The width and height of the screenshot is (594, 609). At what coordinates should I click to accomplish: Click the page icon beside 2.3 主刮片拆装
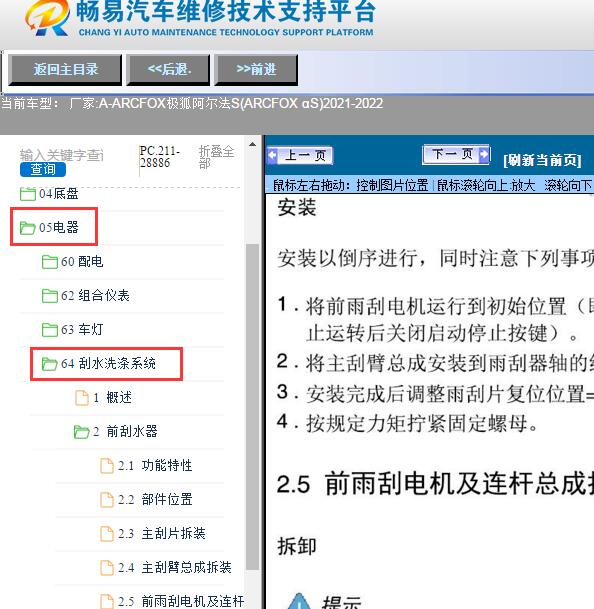pyautogui.click(x=107, y=534)
